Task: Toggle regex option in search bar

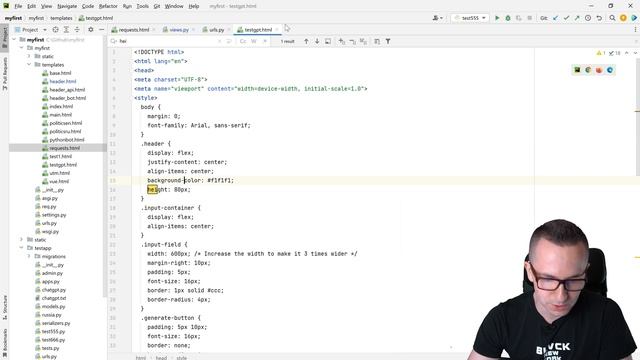Action: [265, 41]
